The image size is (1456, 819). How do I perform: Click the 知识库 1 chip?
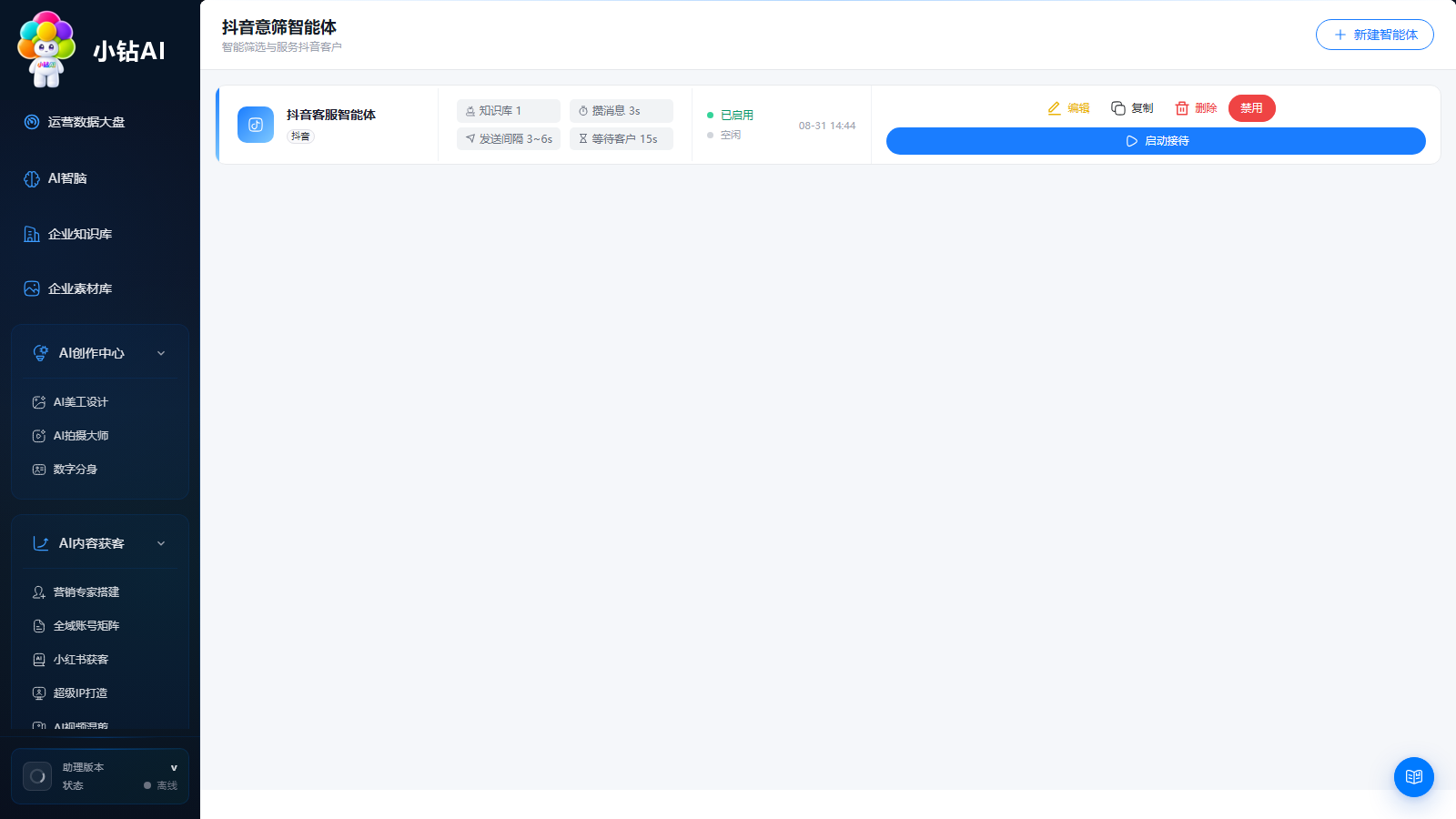click(x=509, y=111)
